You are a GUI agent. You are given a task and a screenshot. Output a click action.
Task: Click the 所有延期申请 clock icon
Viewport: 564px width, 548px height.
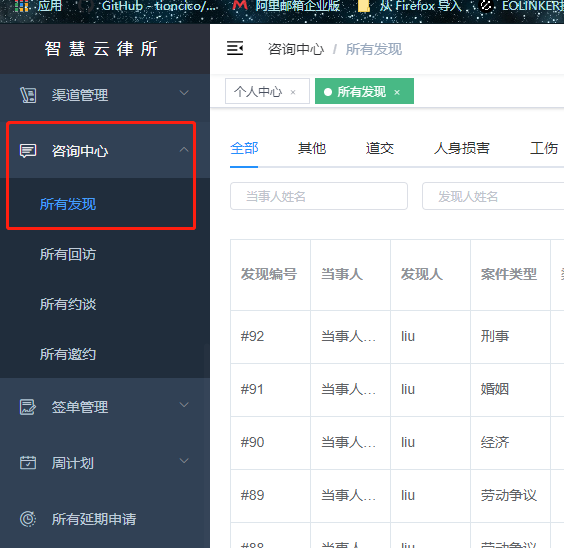28,519
